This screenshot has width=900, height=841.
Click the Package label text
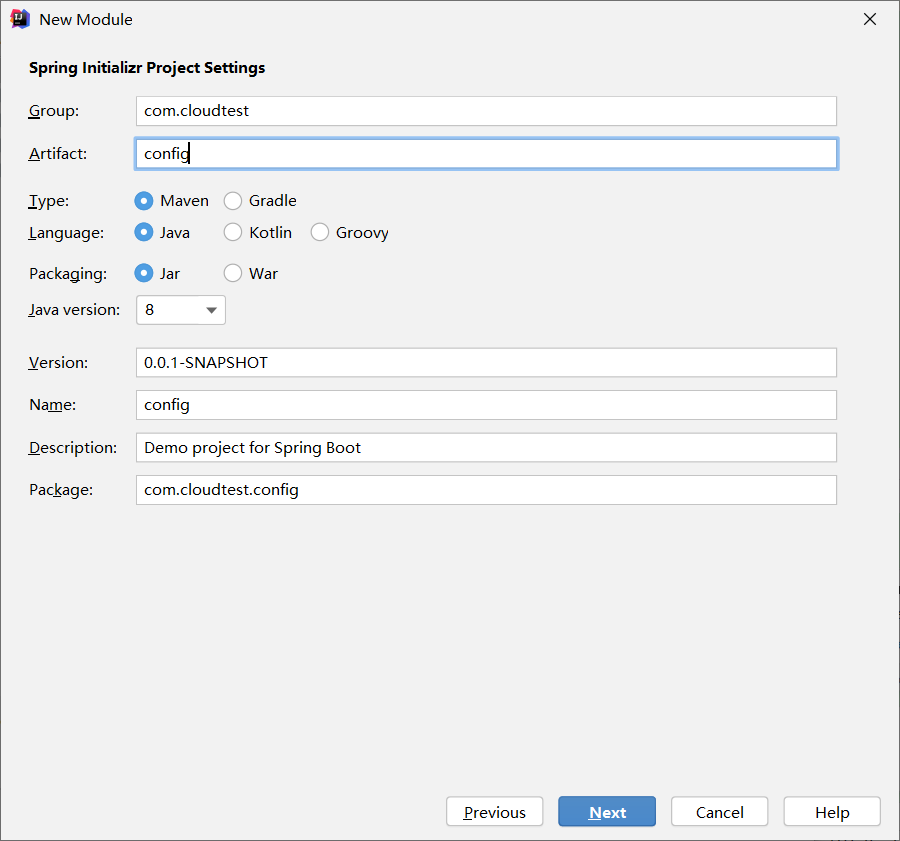click(61, 490)
